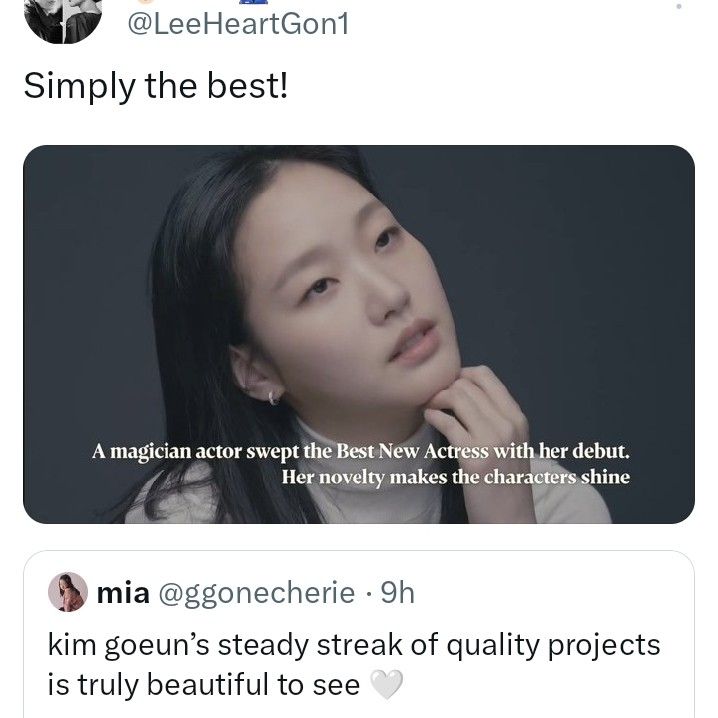Screen dimensions: 718x718
Task: Open the quoted tweet's 9h timestamp
Action: pos(397,593)
